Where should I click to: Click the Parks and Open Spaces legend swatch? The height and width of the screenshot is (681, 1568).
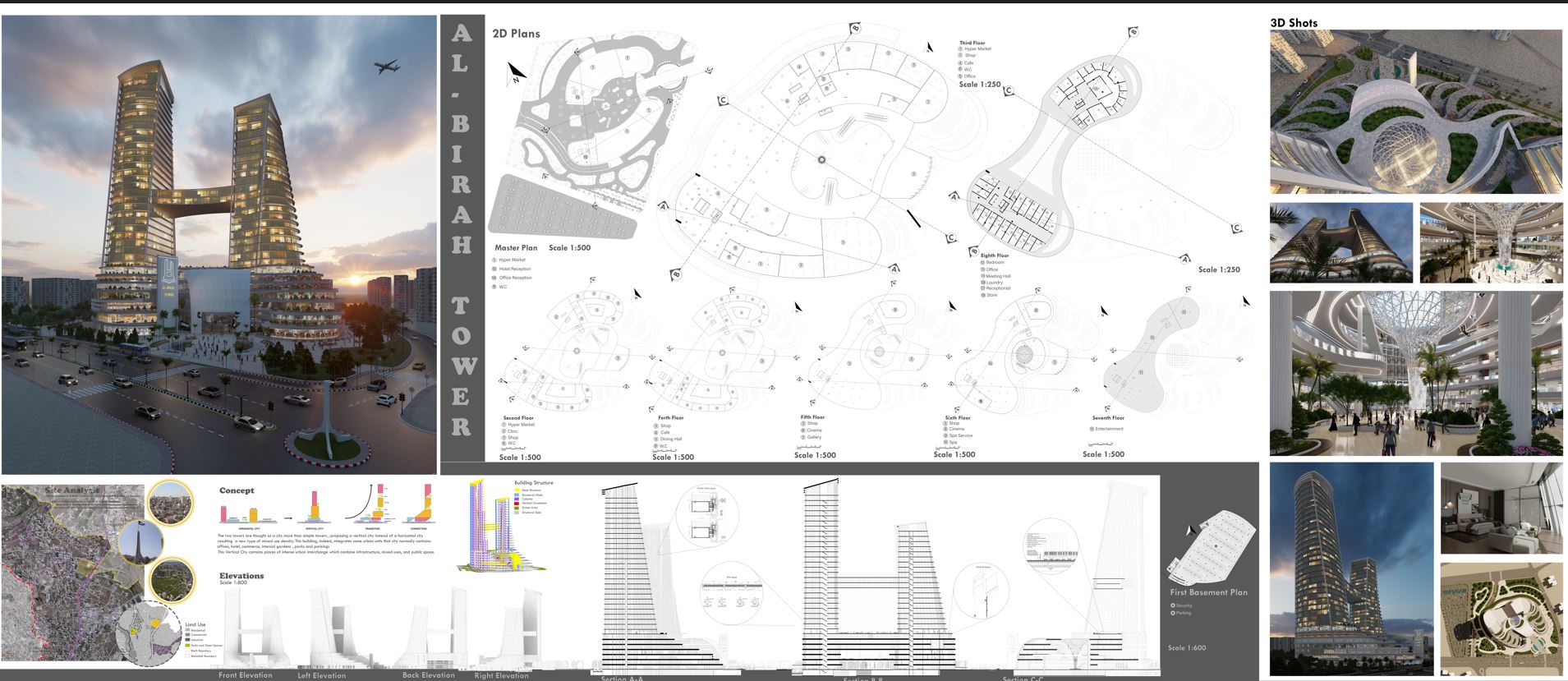pyautogui.click(x=188, y=646)
